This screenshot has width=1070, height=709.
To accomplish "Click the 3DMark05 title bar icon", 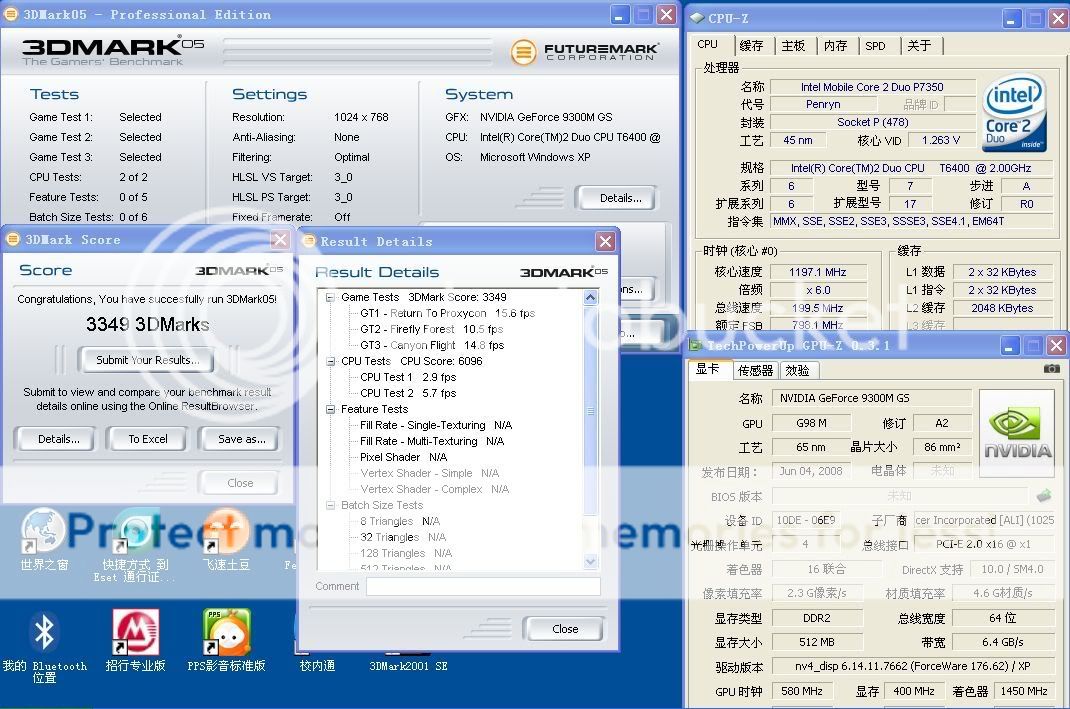I will coord(12,14).
